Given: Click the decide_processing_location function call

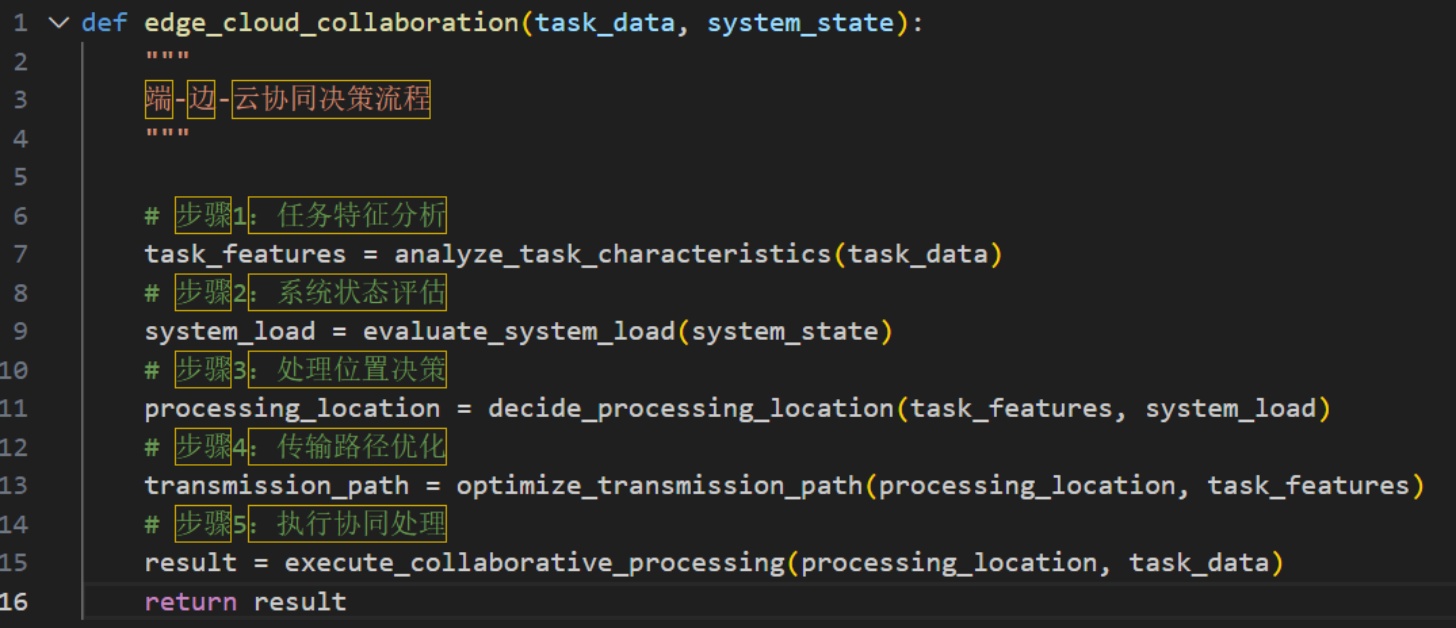Looking at the screenshot, I should (689, 409).
